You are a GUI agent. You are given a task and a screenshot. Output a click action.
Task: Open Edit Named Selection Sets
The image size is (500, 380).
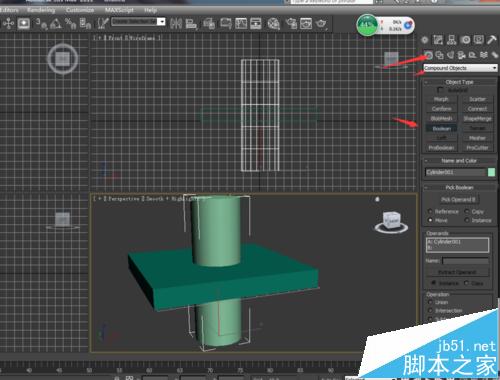103,23
